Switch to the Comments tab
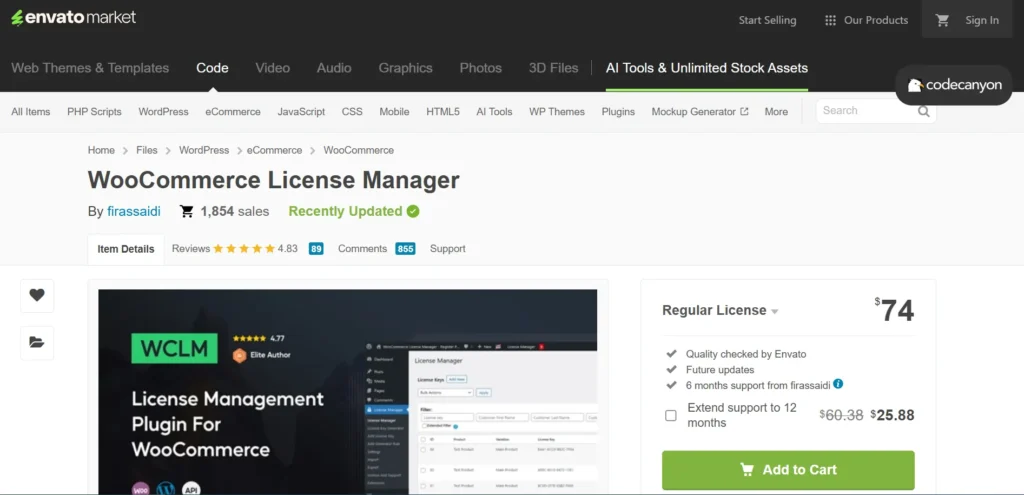The width and height of the screenshot is (1024, 495). point(362,249)
